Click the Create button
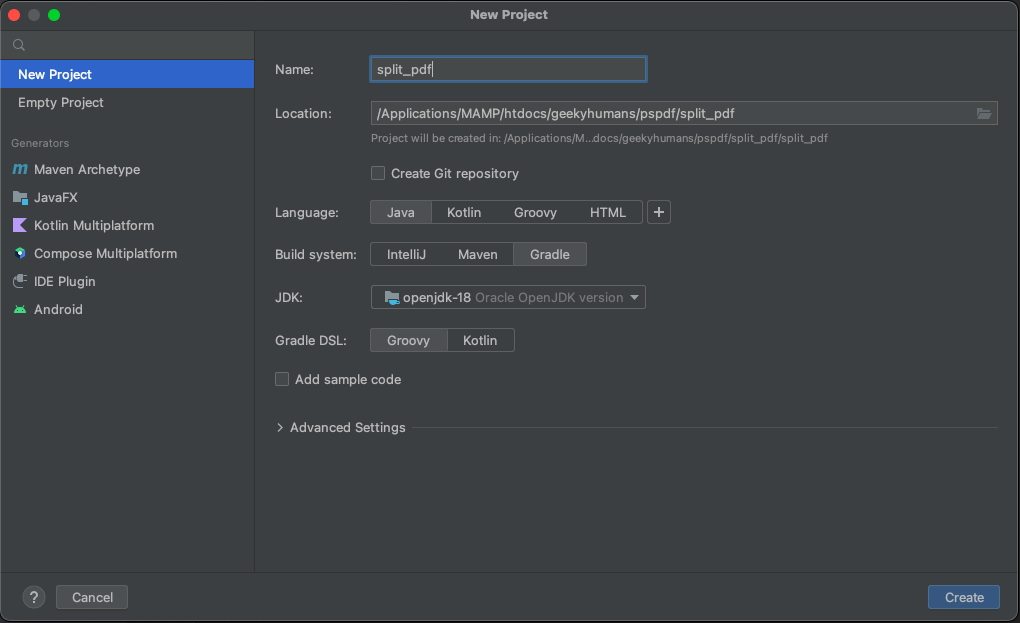This screenshot has width=1020, height=623. tap(963, 597)
